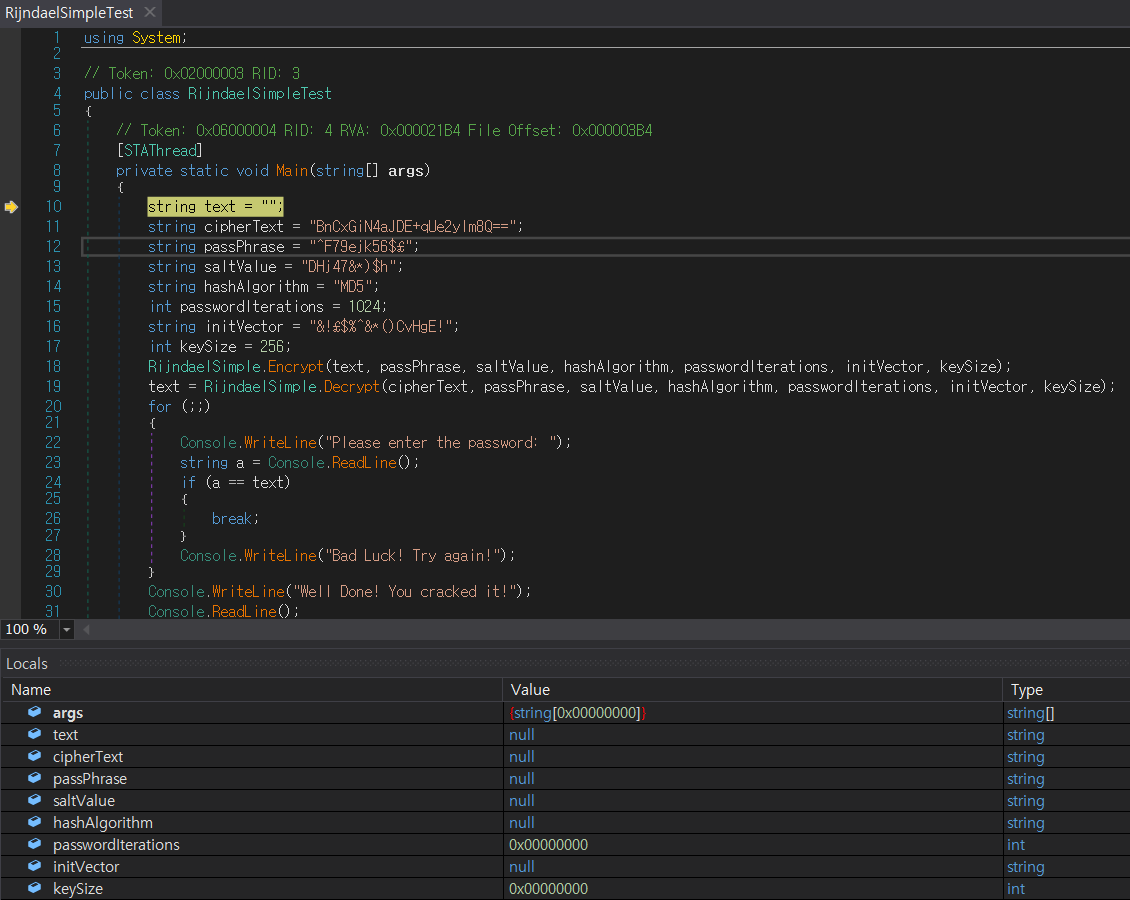
Task: Select the passPhrase row name
Action: pyautogui.click(x=89, y=779)
